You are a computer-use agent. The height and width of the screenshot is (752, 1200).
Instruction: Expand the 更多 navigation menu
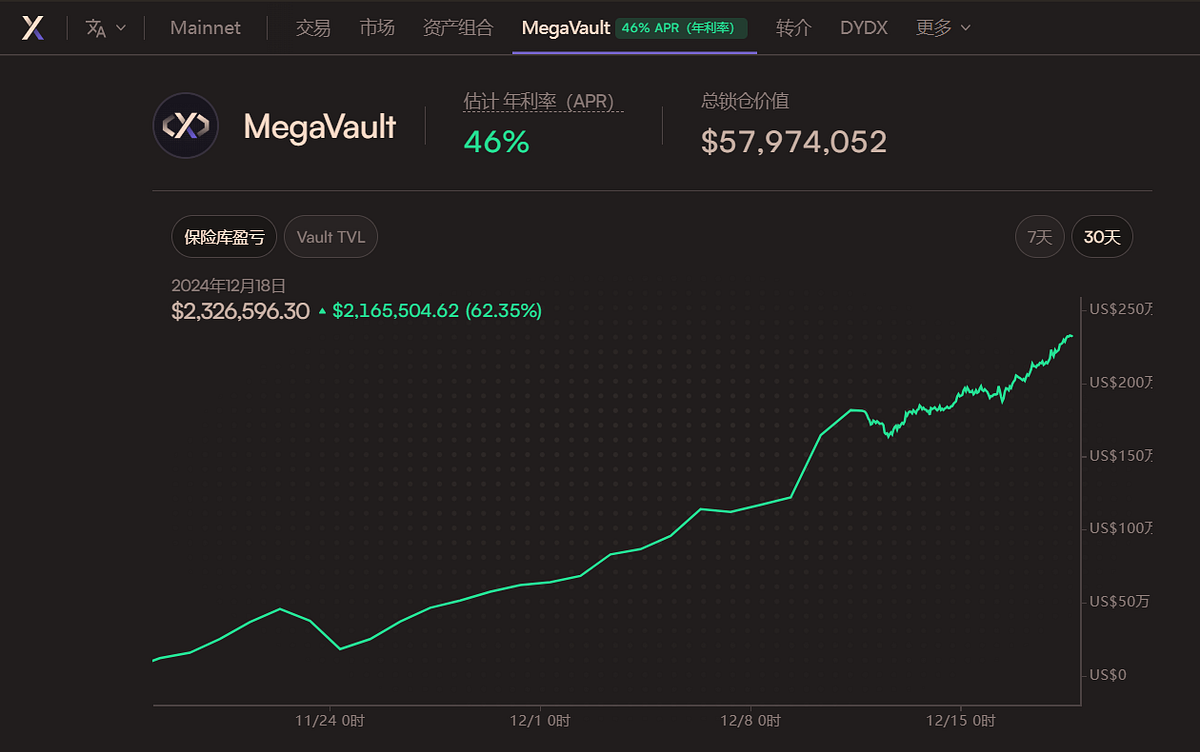(x=941, y=28)
